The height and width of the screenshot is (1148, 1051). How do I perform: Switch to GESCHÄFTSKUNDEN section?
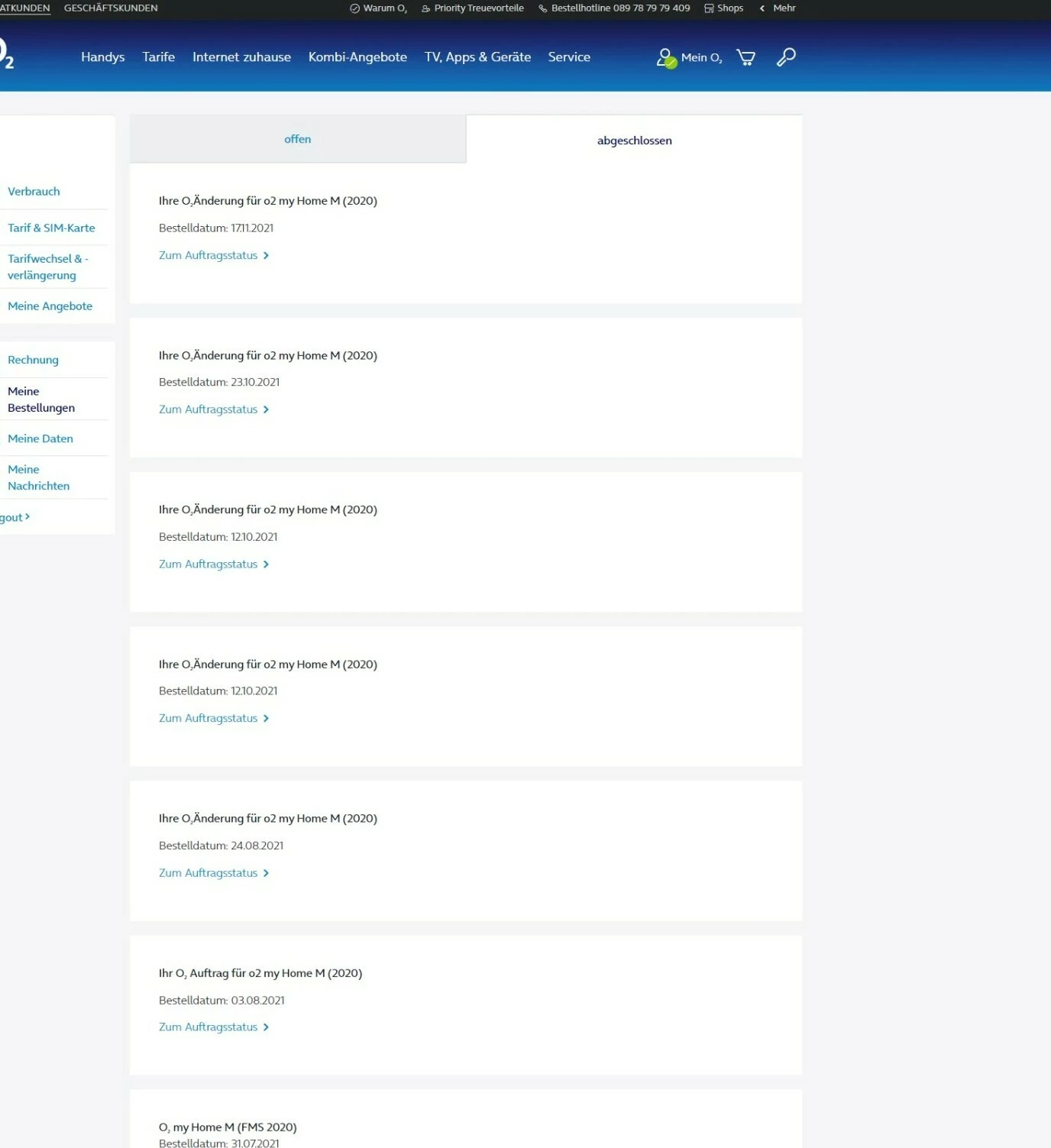(111, 8)
